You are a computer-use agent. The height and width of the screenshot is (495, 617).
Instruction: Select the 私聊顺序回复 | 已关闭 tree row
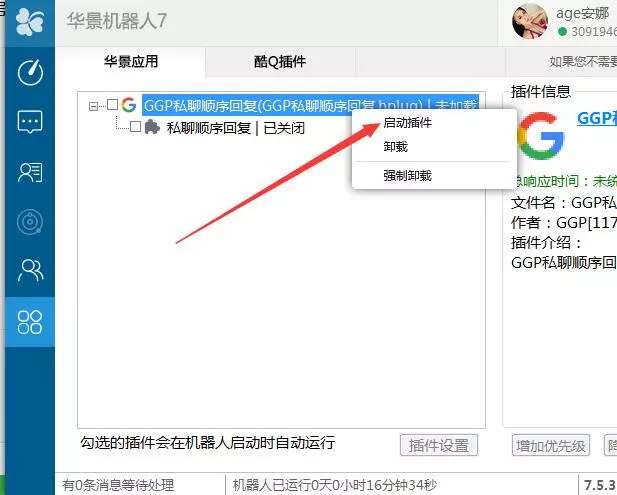235,128
